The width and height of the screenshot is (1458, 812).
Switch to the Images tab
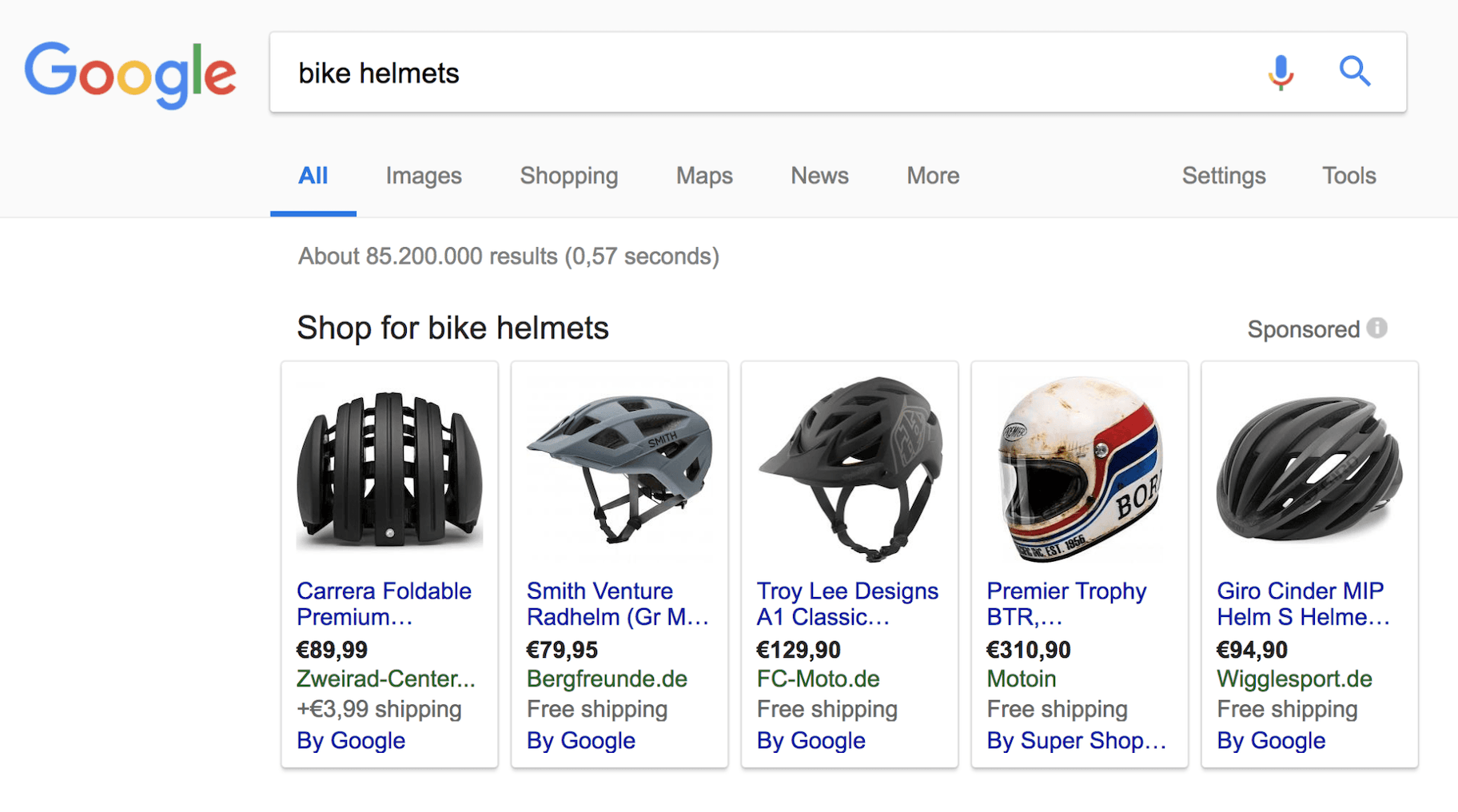pyautogui.click(x=424, y=176)
